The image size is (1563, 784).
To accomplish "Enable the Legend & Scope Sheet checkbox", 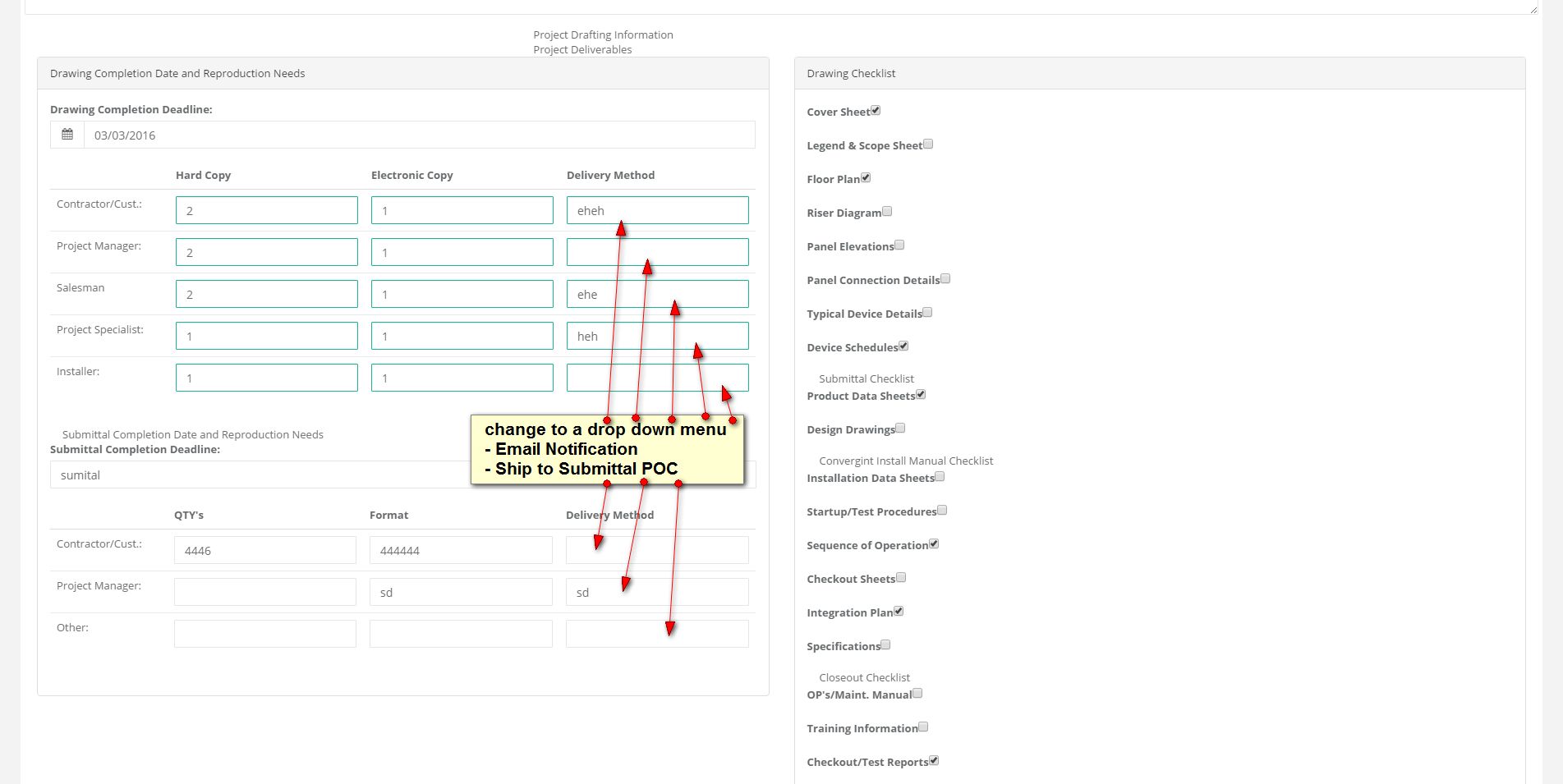I will click(x=928, y=144).
